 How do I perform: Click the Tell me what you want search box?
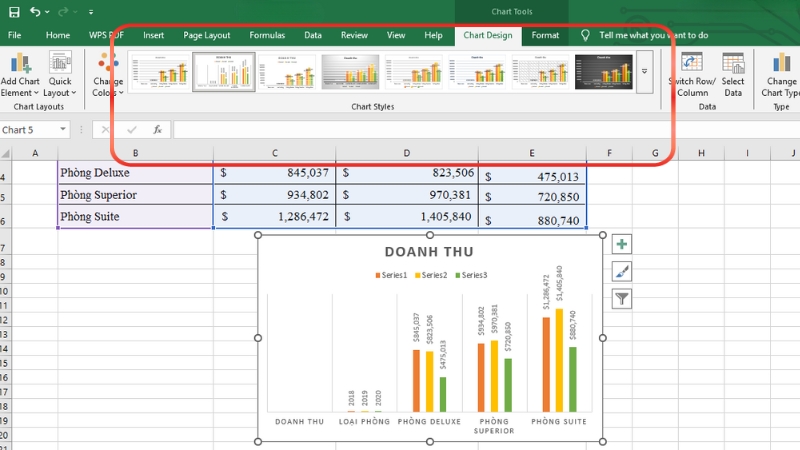(653, 35)
